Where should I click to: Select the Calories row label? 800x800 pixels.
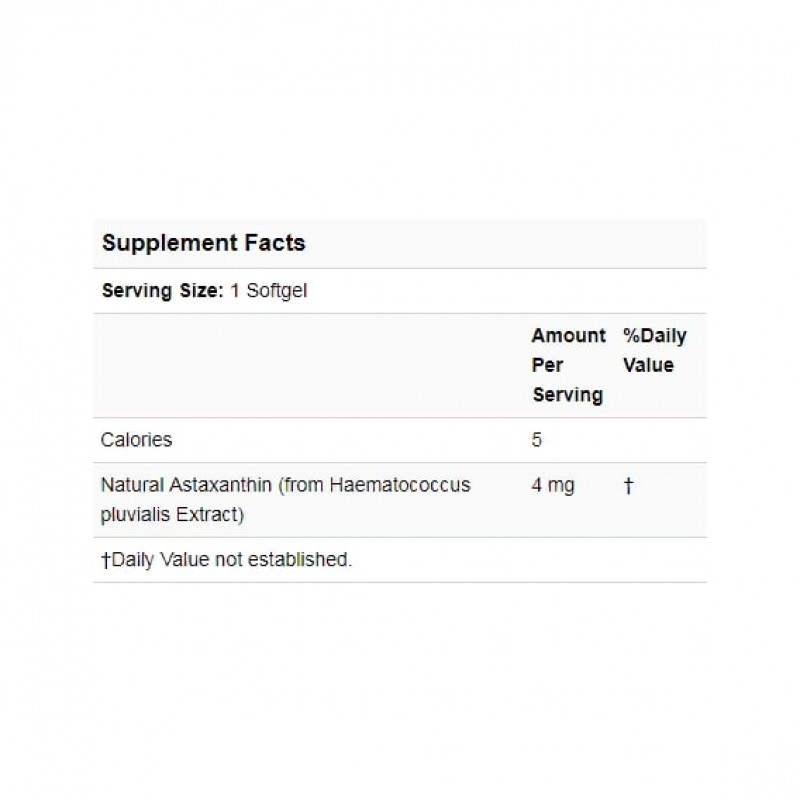pos(137,439)
